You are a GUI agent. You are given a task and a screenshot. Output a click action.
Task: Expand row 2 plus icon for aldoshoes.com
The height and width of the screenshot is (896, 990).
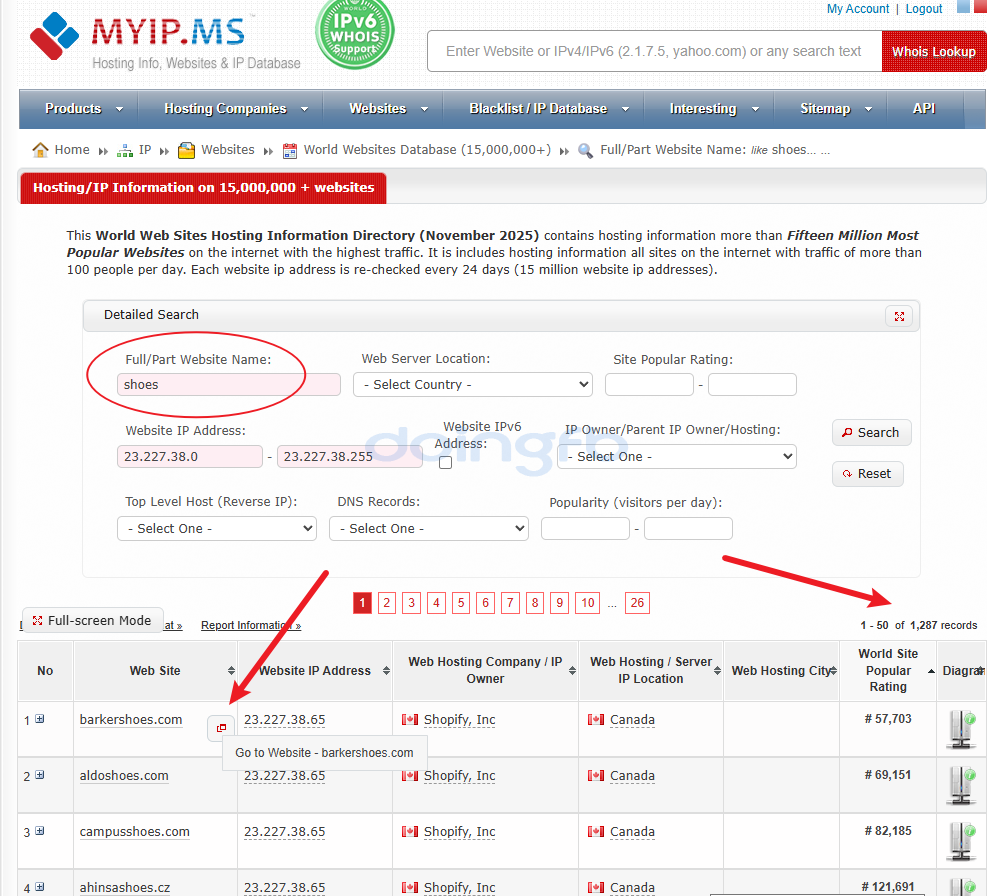point(40,775)
